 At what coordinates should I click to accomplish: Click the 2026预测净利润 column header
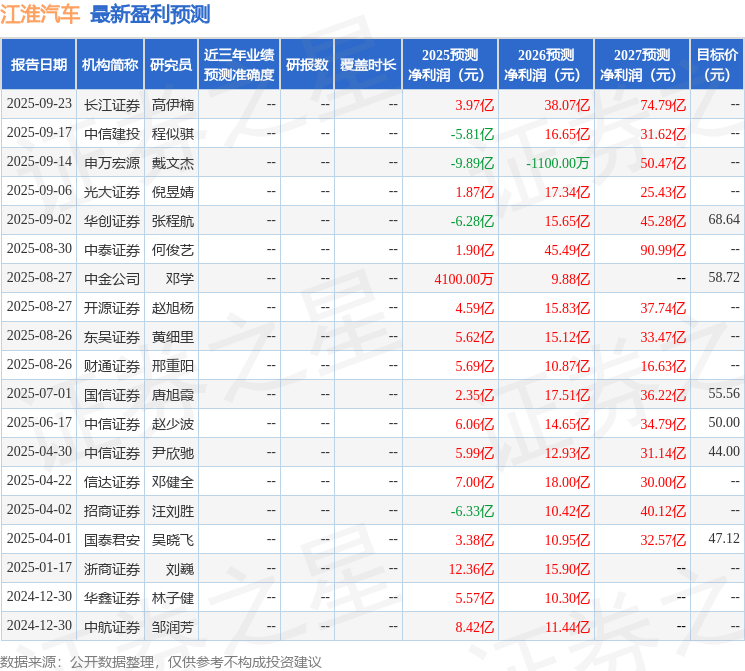(x=546, y=65)
